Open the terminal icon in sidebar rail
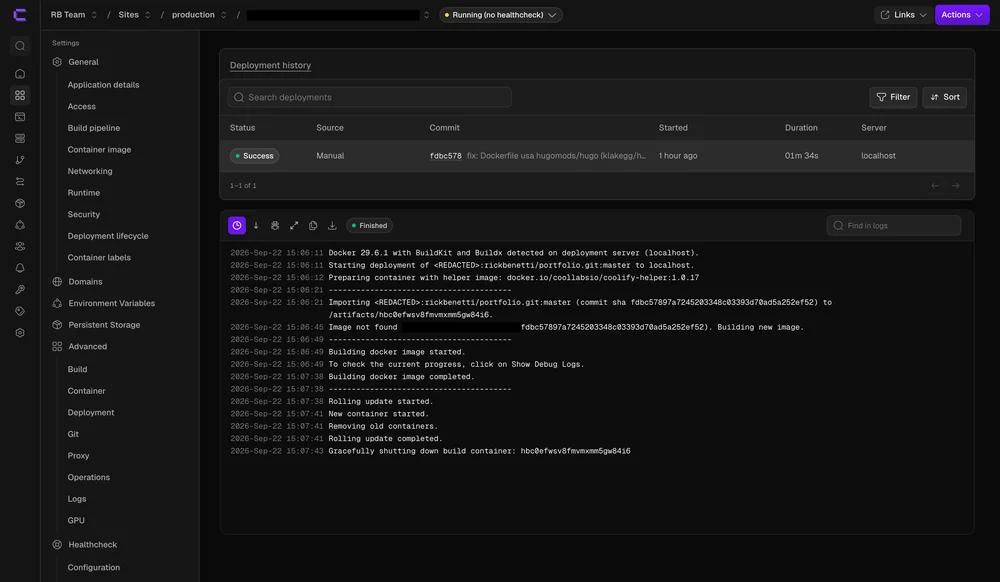The height and width of the screenshot is (582, 1000). (20, 117)
